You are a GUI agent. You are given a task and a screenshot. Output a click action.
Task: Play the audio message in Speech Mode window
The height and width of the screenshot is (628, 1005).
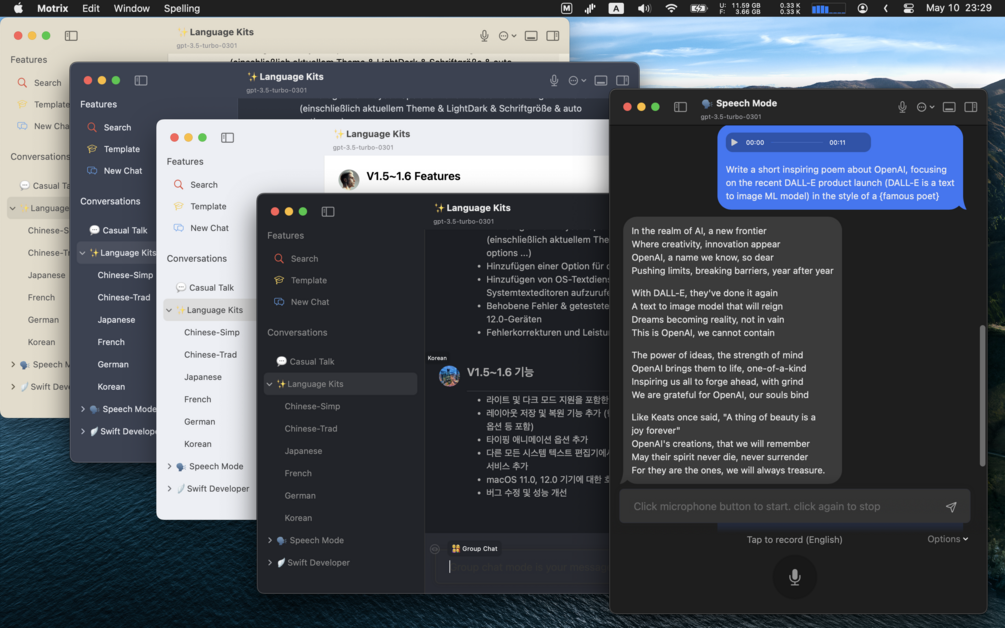(x=735, y=142)
